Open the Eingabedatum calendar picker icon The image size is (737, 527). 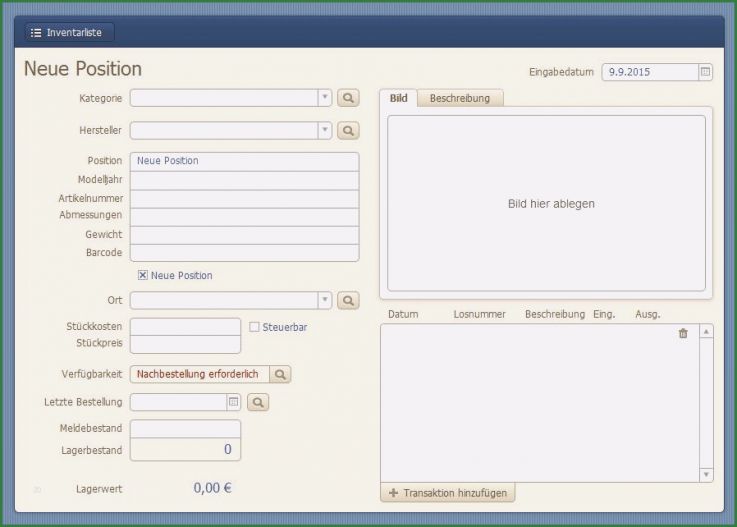tap(705, 72)
